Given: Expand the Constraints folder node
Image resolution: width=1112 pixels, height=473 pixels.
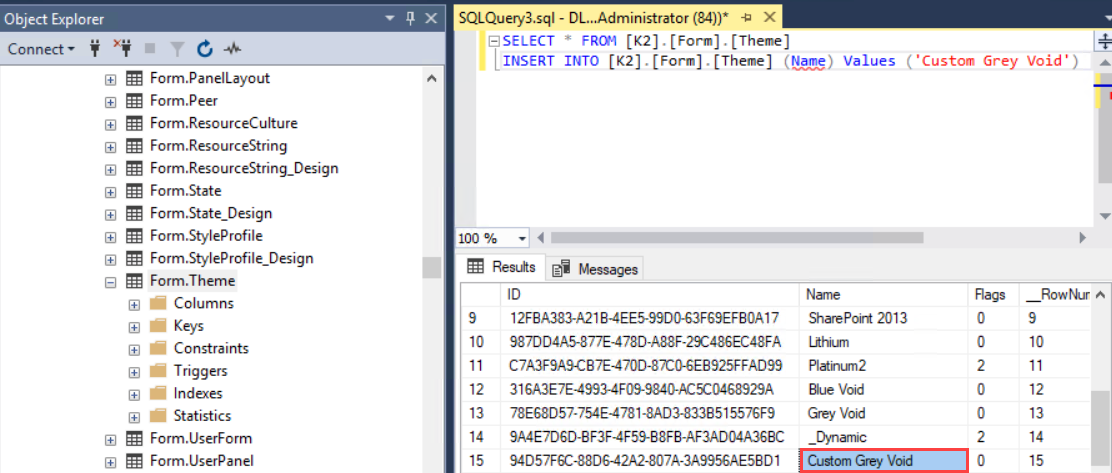Looking at the screenshot, I should point(134,350).
